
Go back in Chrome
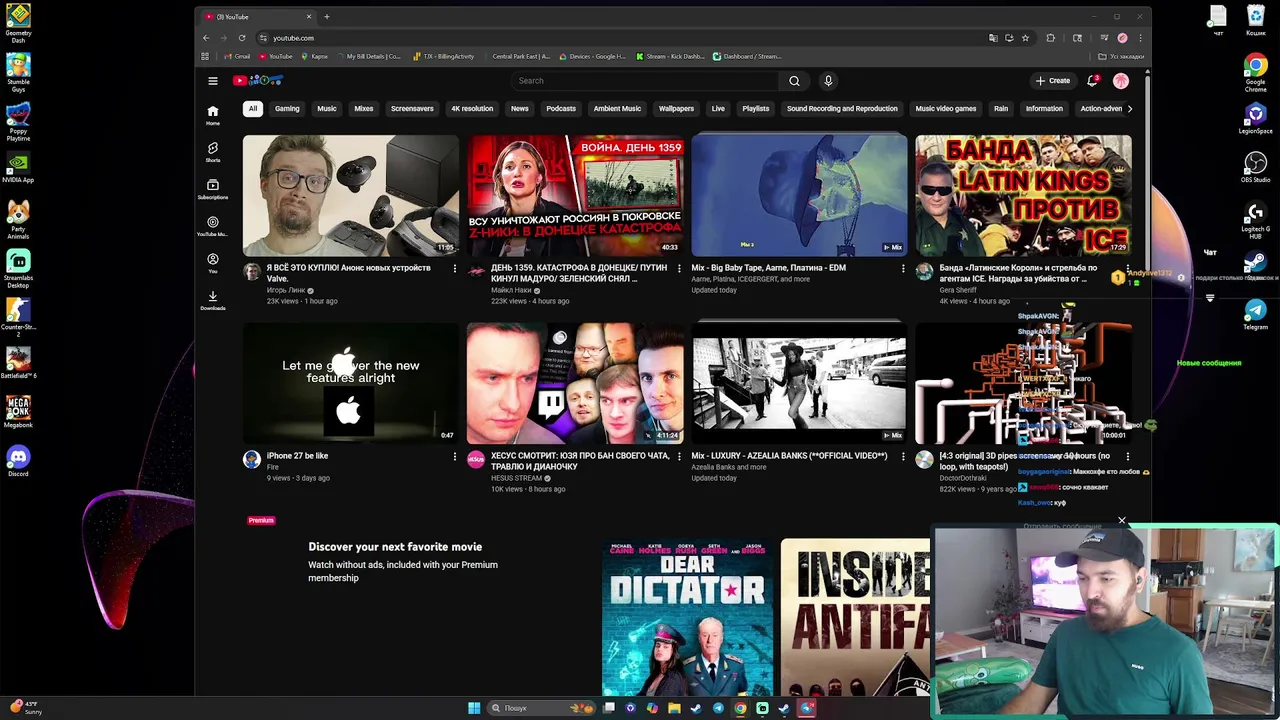point(206,38)
